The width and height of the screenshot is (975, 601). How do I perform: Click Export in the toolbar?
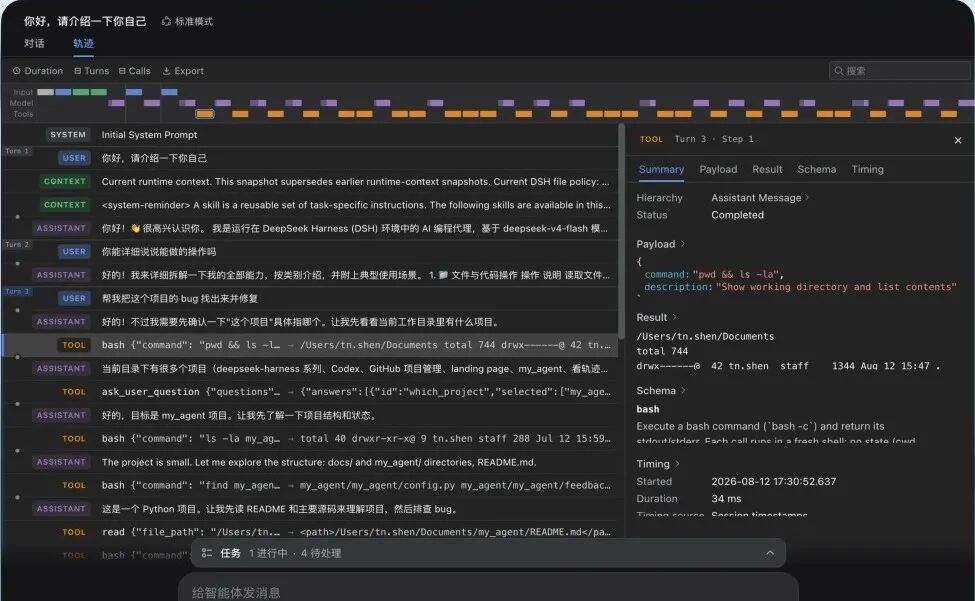[x=183, y=71]
